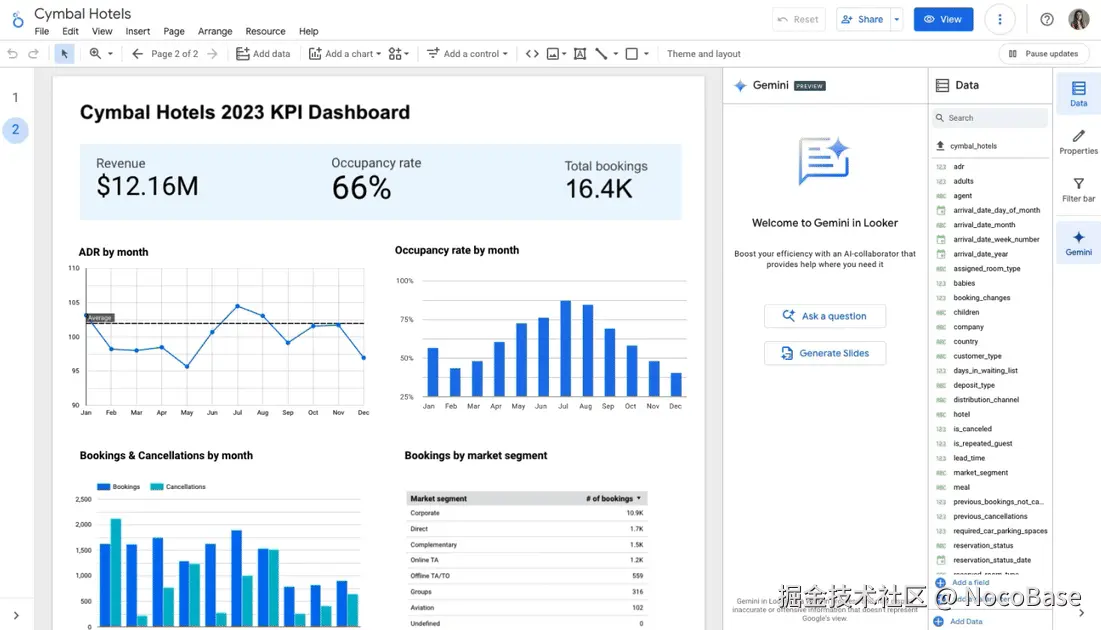Open the Properties panel
Image resolution: width=1101 pixels, height=630 pixels.
1078,143
